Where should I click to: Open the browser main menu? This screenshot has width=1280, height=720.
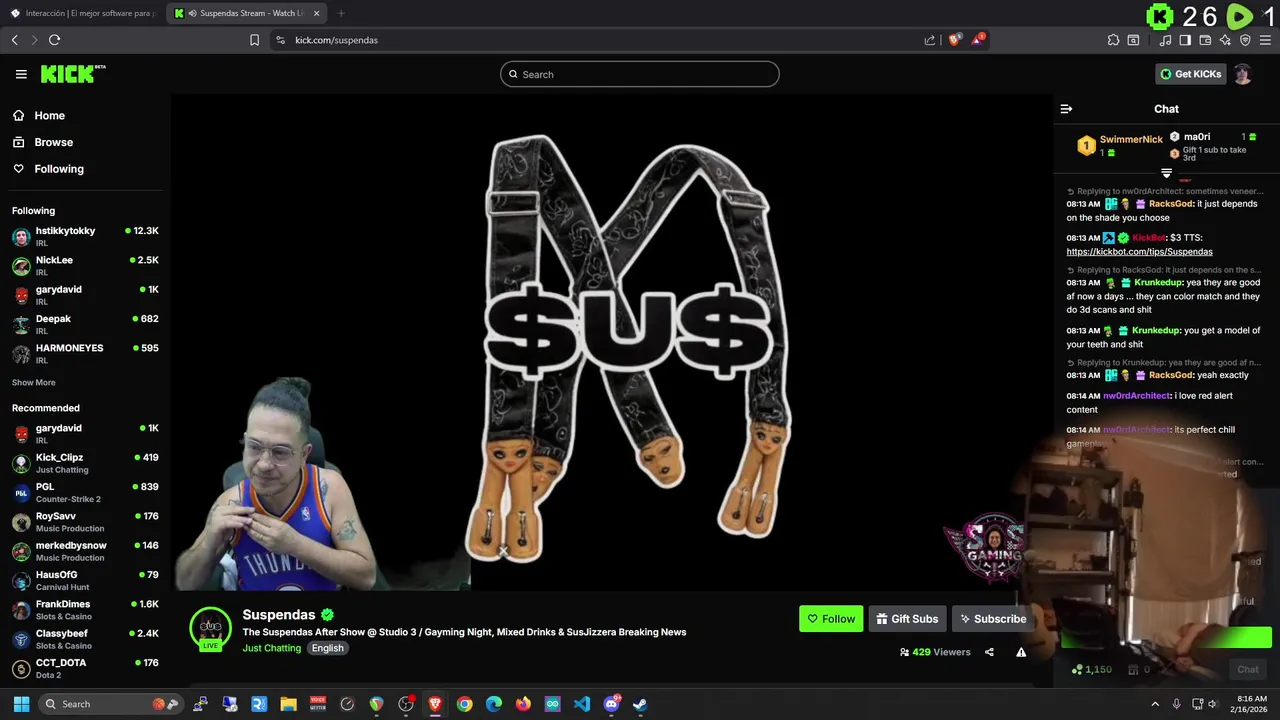[1265, 40]
